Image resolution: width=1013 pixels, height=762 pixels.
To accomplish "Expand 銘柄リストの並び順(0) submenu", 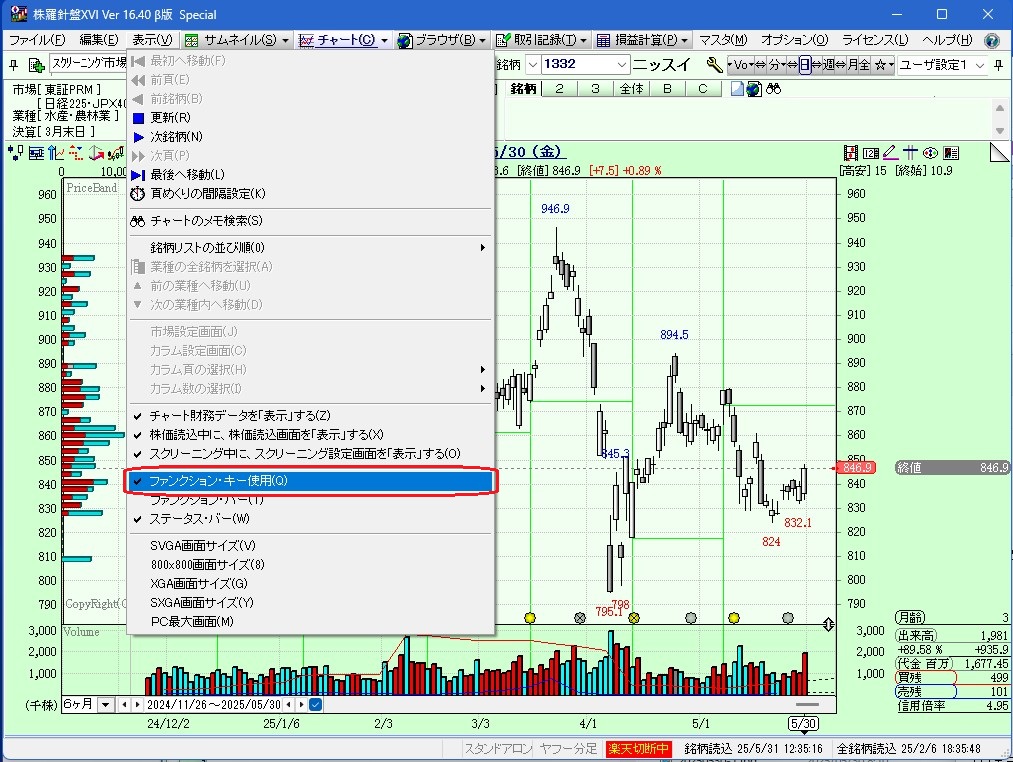I will point(310,248).
